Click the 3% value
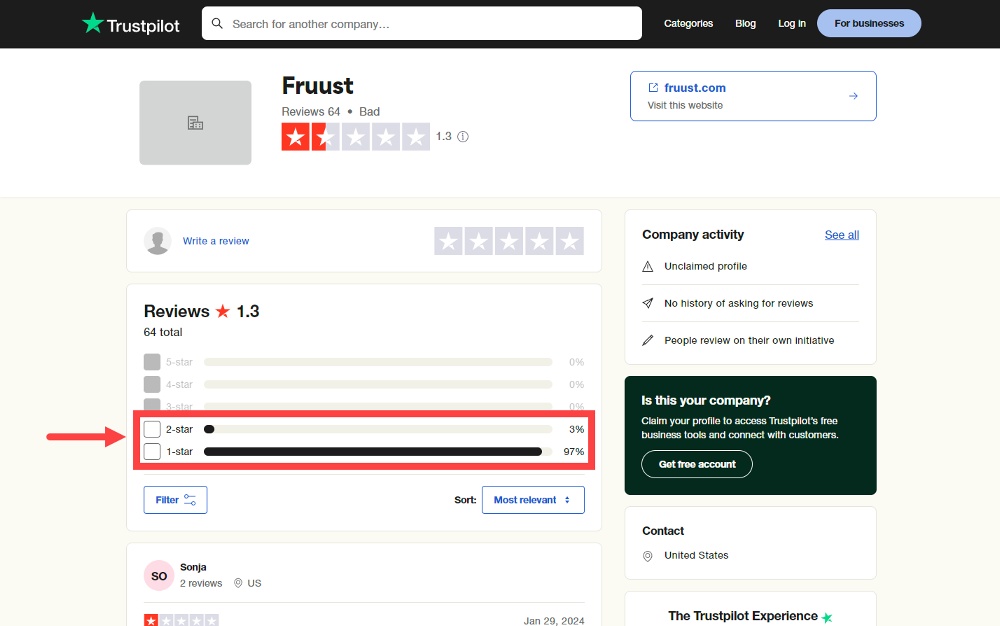Screen dimensions: 1000x626 click(577, 429)
